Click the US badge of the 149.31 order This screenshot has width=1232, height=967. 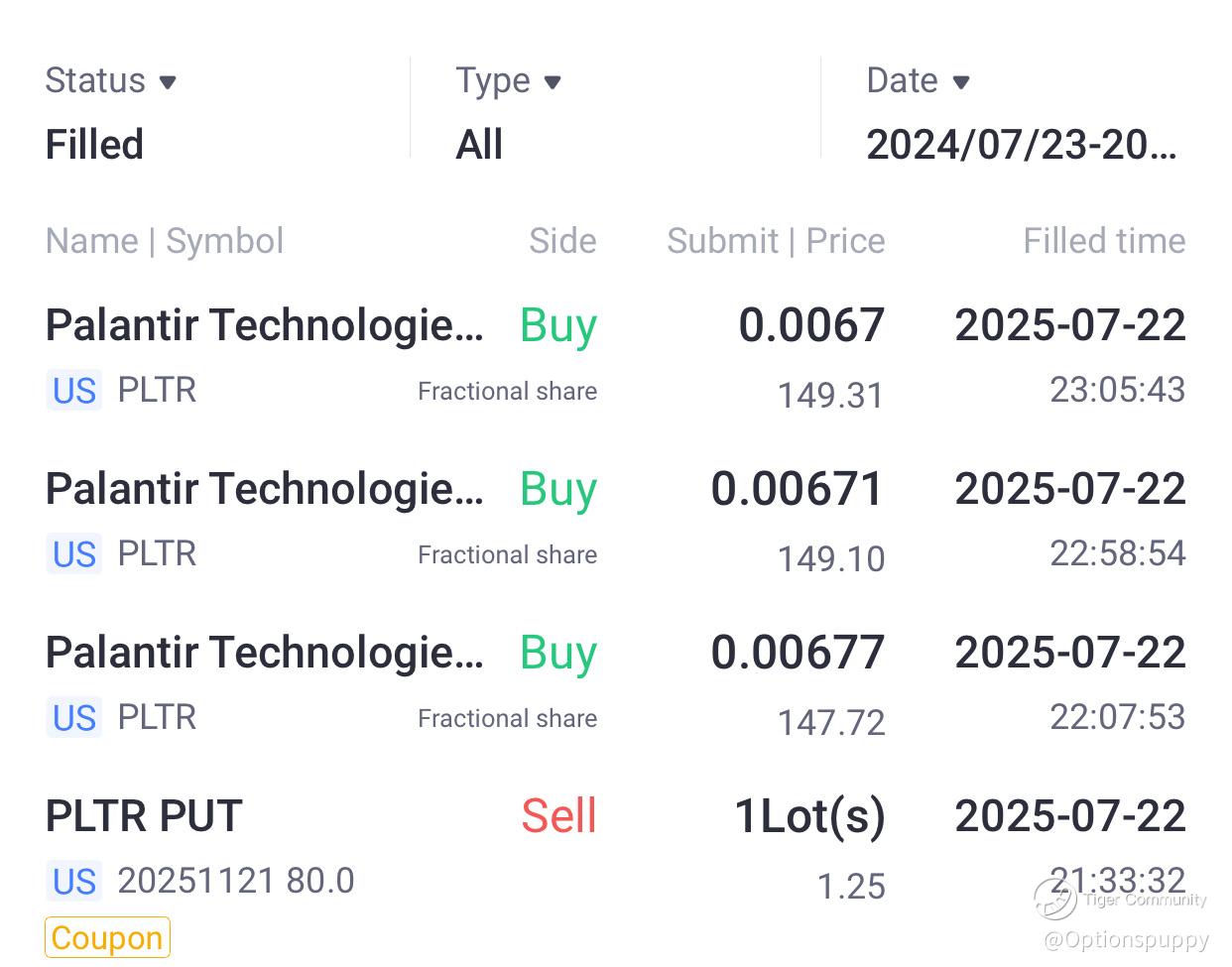point(74,391)
